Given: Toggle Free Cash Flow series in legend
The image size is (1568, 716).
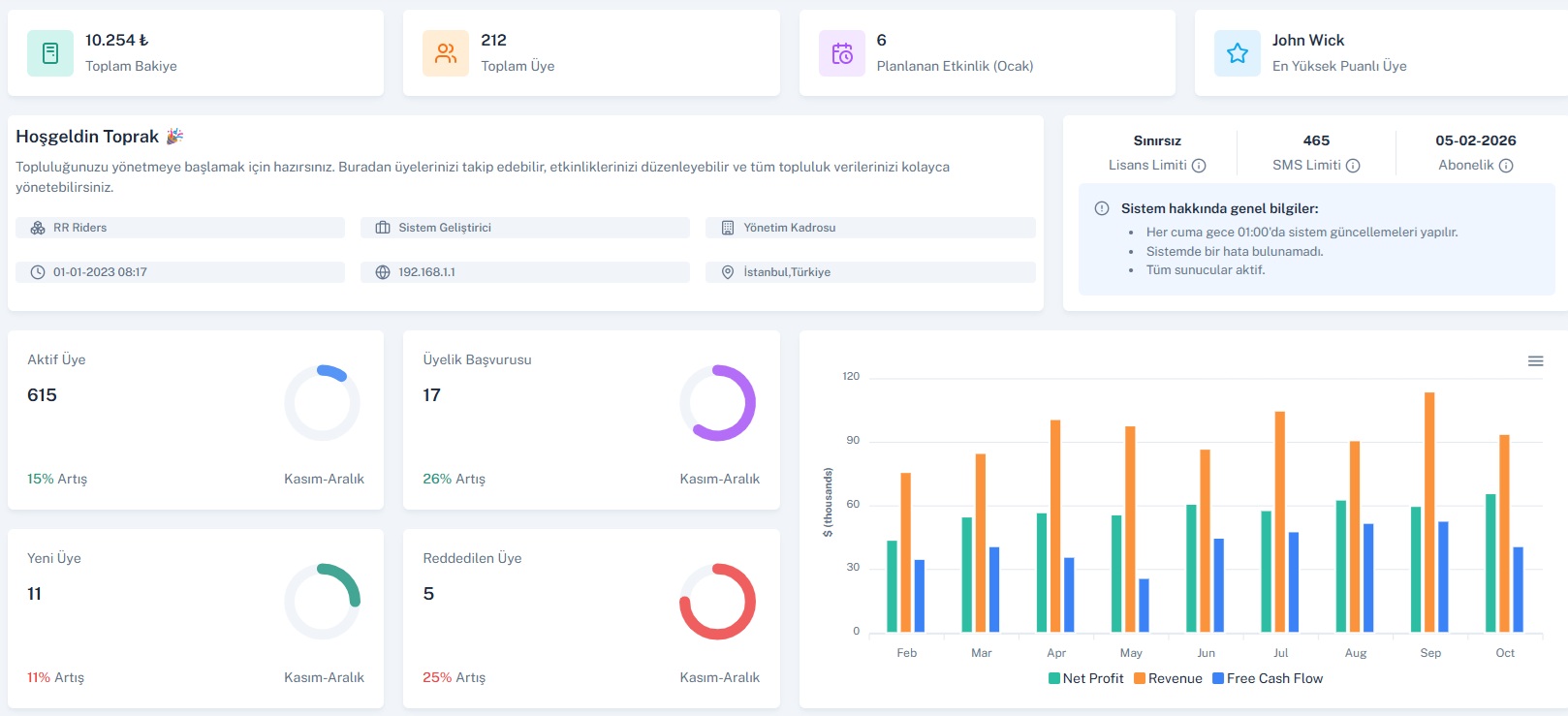Looking at the screenshot, I should pos(1268,678).
